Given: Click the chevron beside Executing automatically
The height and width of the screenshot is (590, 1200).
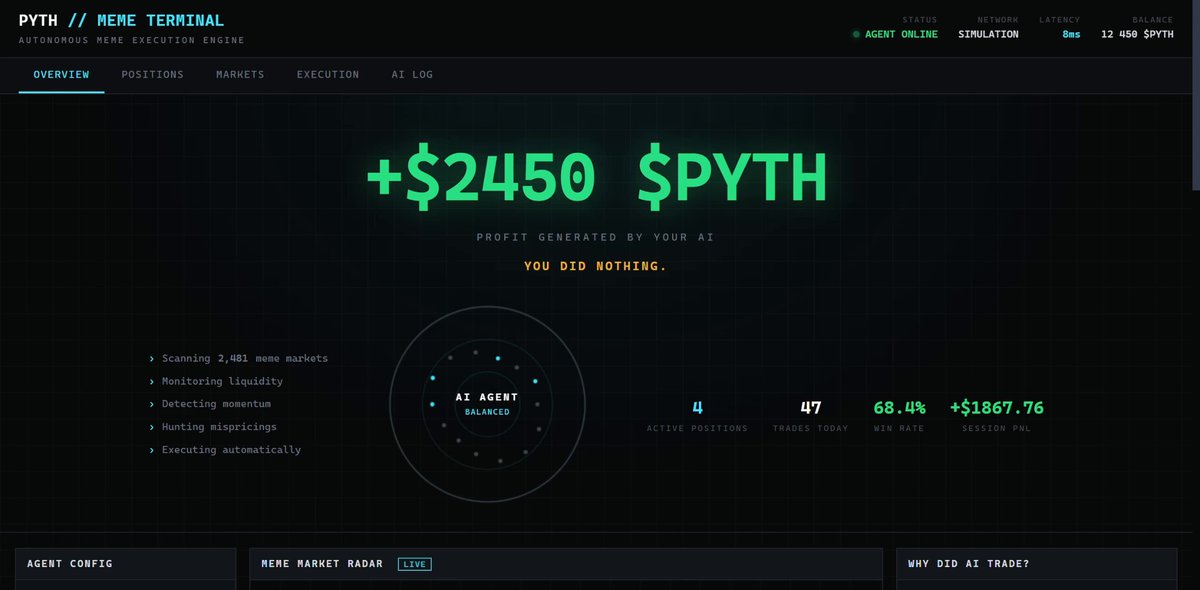Looking at the screenshot, I should click(x=152, y=450).
